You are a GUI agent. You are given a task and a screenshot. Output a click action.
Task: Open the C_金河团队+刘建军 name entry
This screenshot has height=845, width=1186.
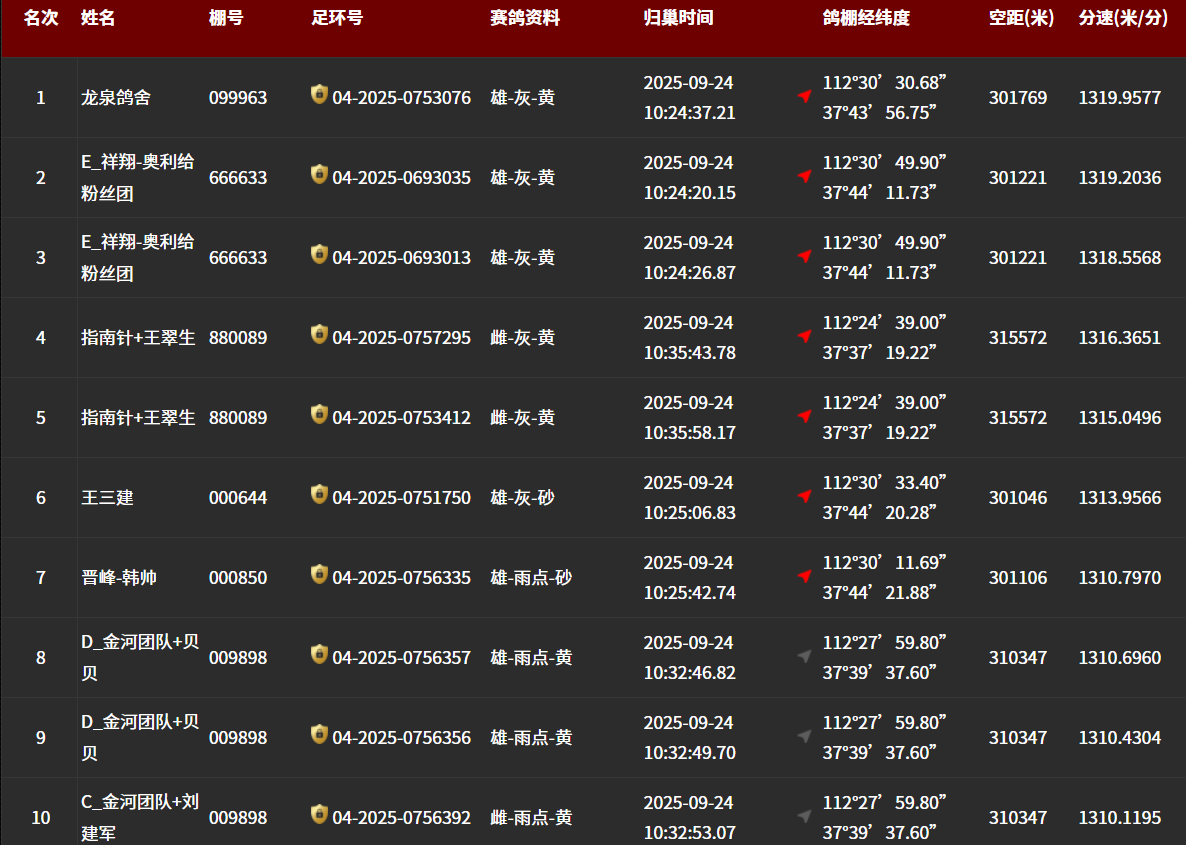pos(140,817)
